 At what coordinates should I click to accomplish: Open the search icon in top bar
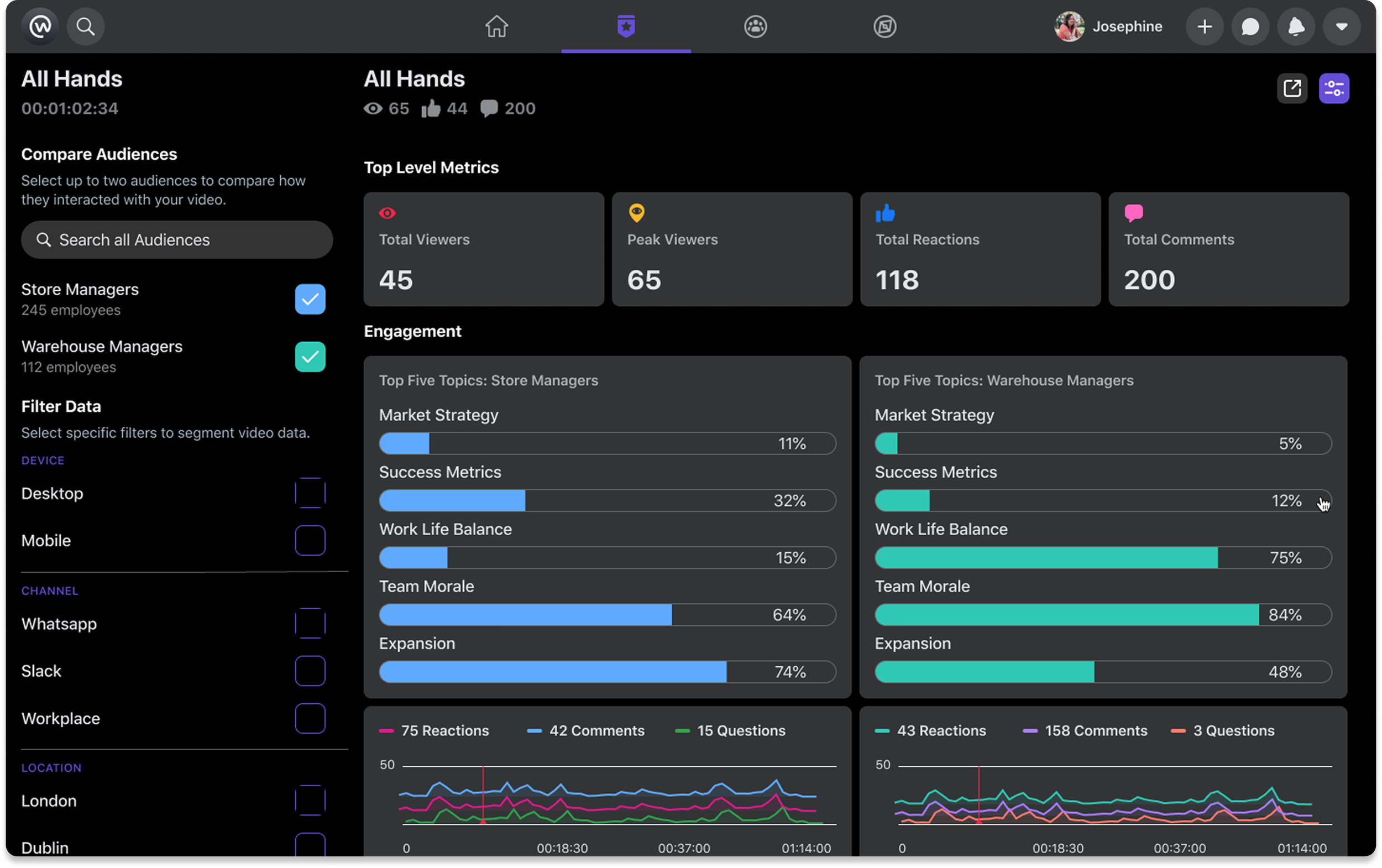(86, 27)
